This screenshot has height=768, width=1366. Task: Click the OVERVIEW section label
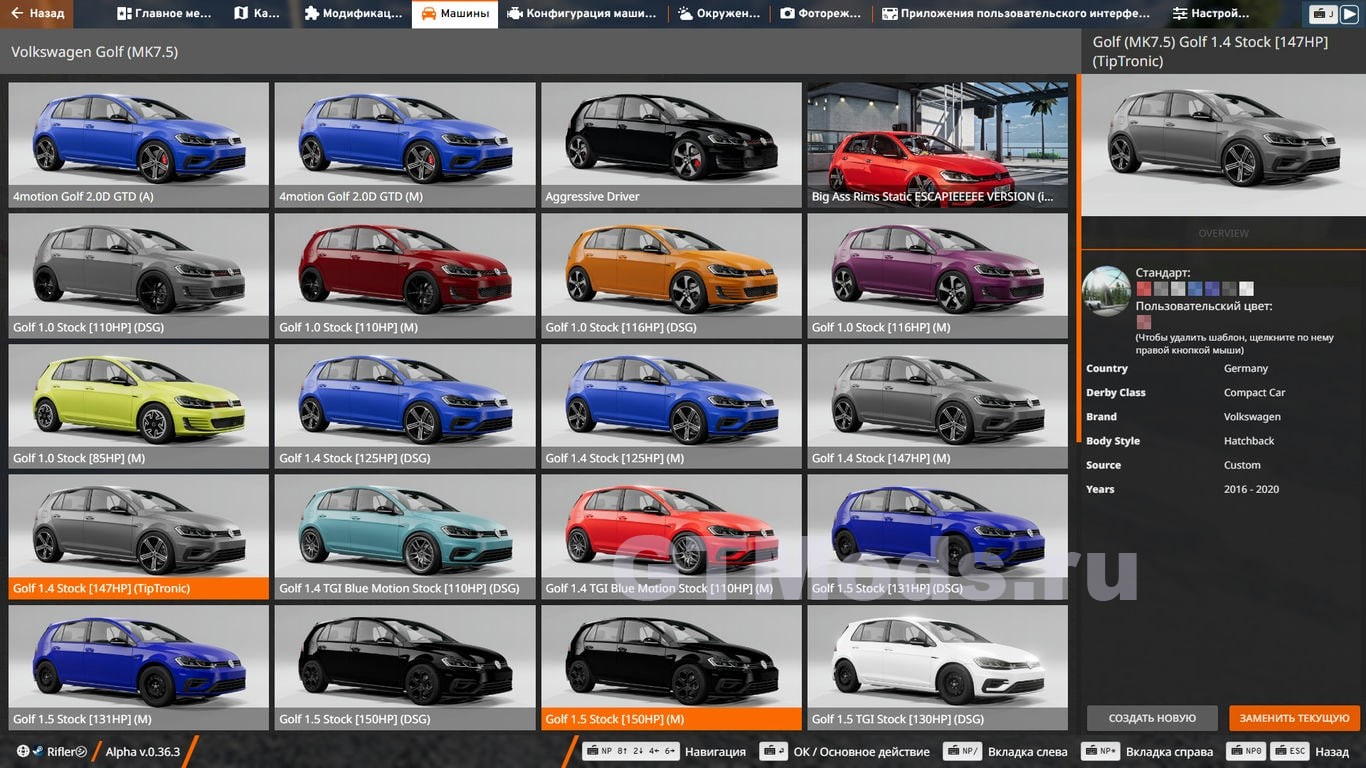pyautogui.click(x=1224, y=233)
